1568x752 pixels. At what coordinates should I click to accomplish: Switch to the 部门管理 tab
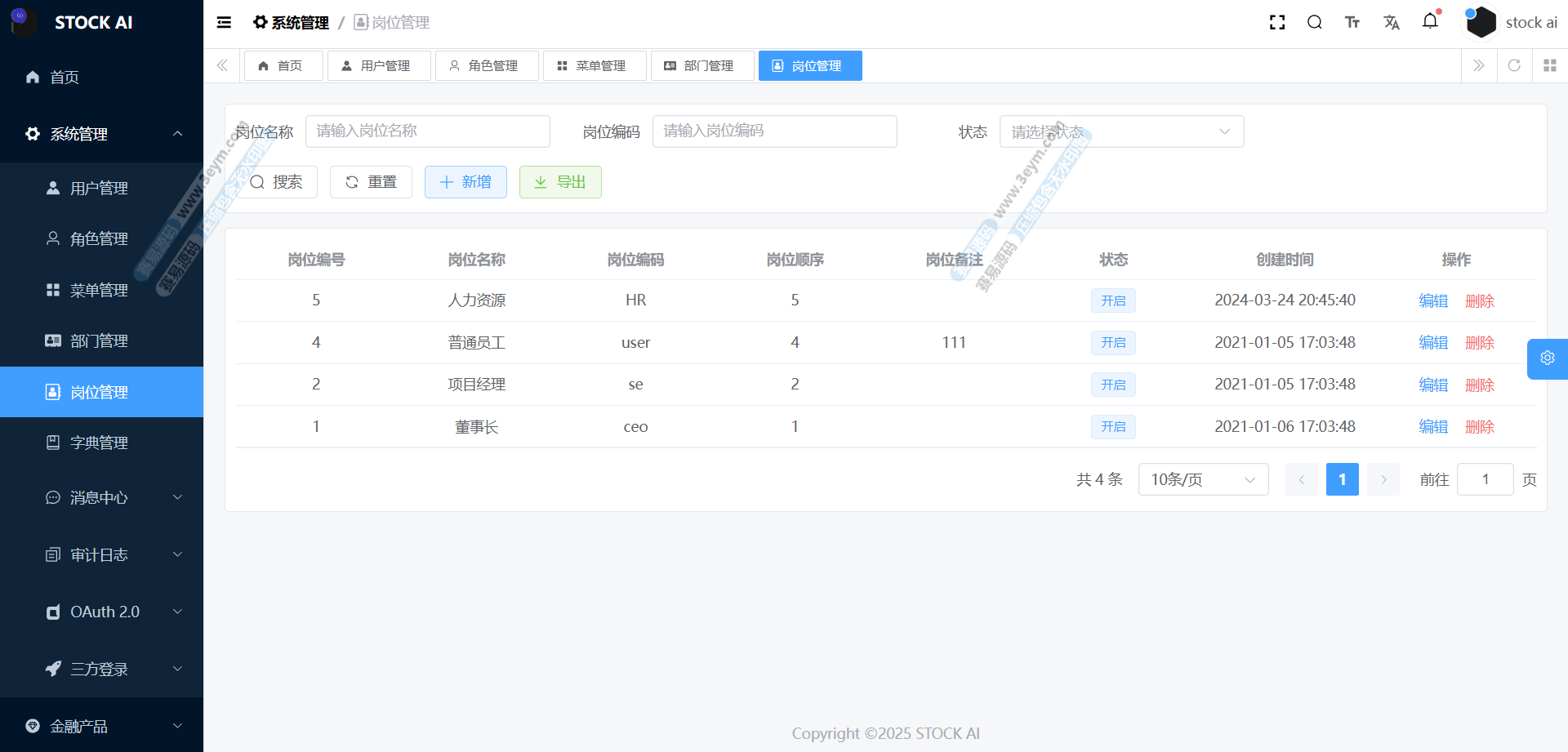click(x=700, y=66)
